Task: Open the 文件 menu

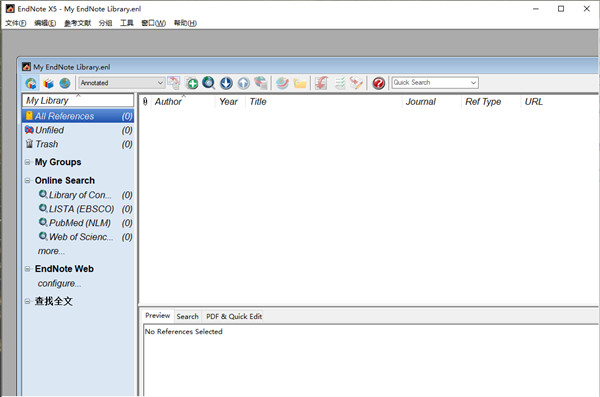Action: point(16,23)
